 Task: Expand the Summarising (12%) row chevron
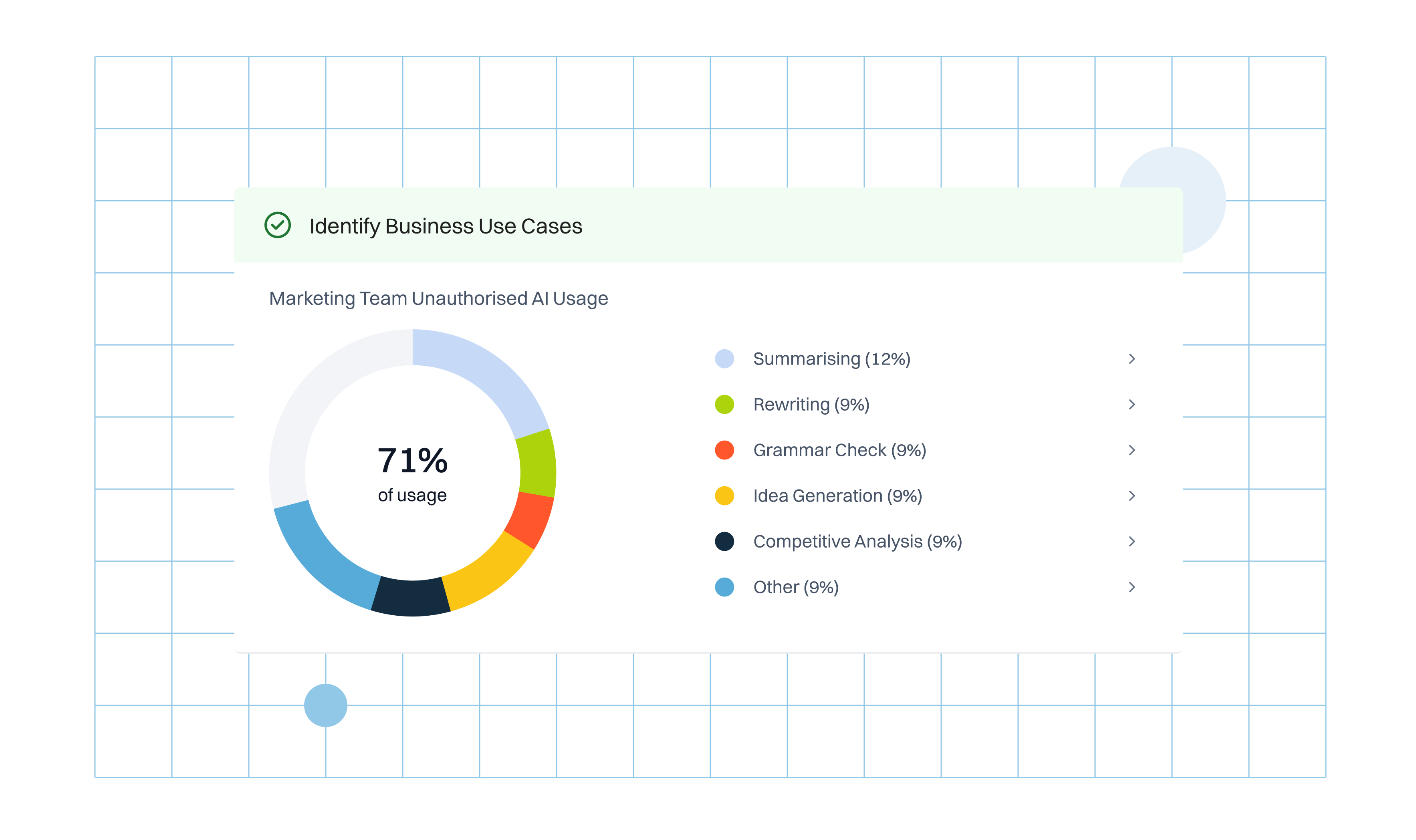click(1131, 359)
